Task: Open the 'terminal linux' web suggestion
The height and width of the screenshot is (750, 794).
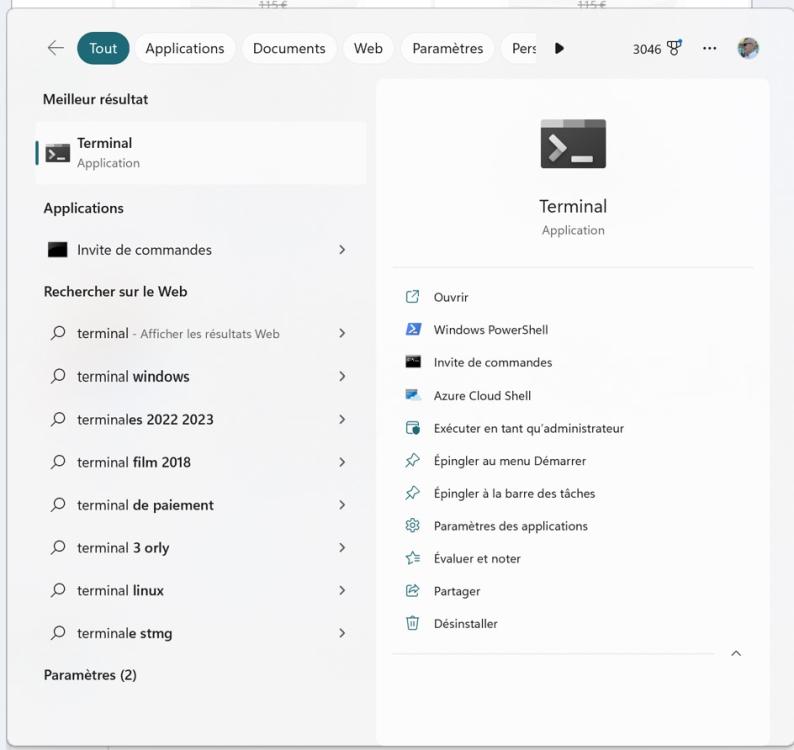Action: [x=120, y=591]
